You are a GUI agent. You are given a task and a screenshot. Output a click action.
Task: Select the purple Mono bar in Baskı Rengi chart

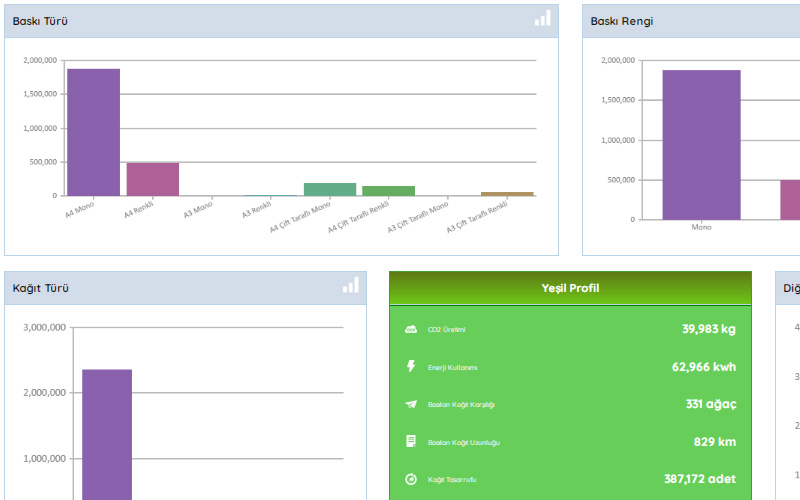pos(701,145)
